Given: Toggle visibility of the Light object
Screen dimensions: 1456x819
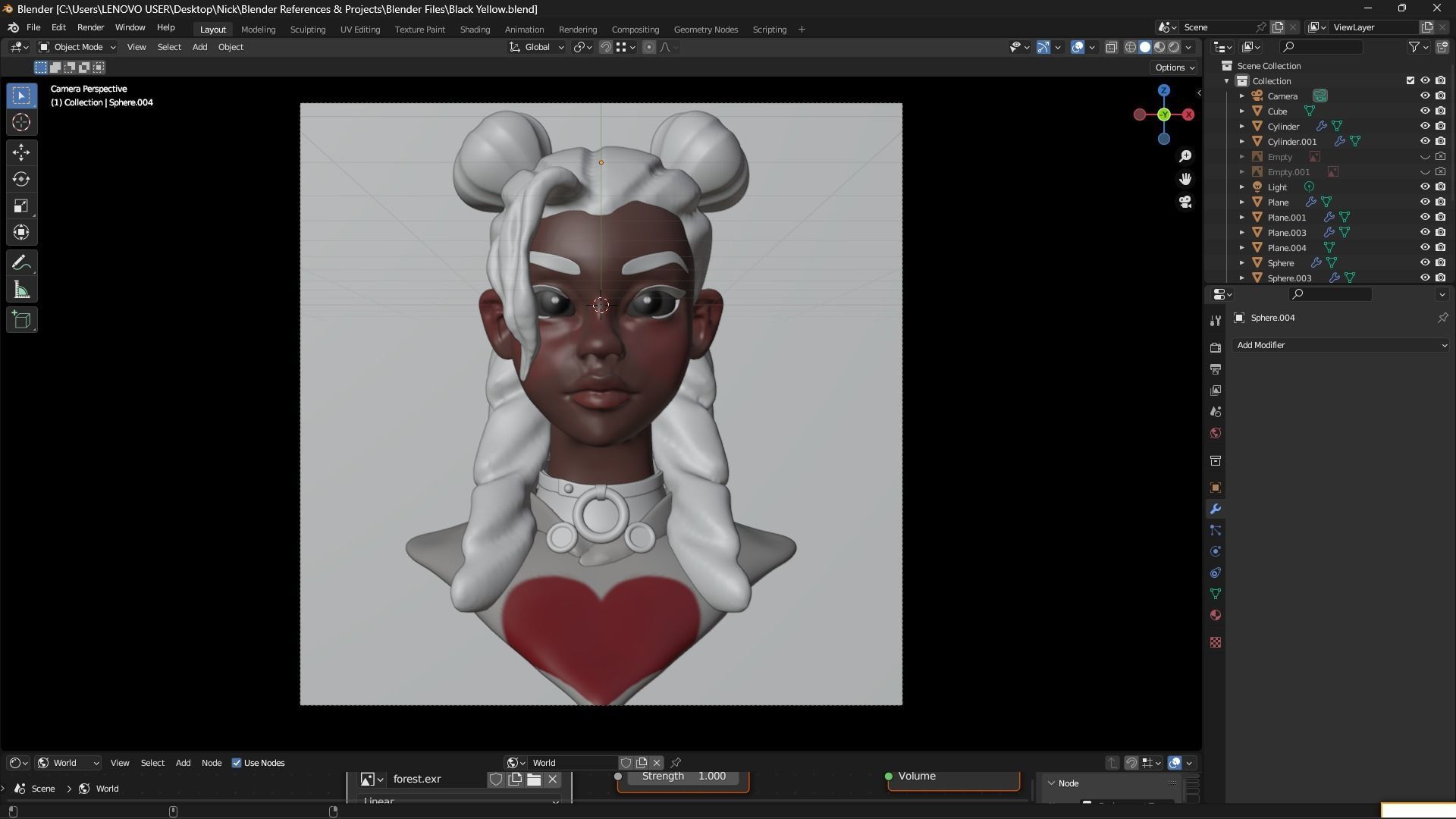Looking at the screenshot, I should coord(1425,187).
